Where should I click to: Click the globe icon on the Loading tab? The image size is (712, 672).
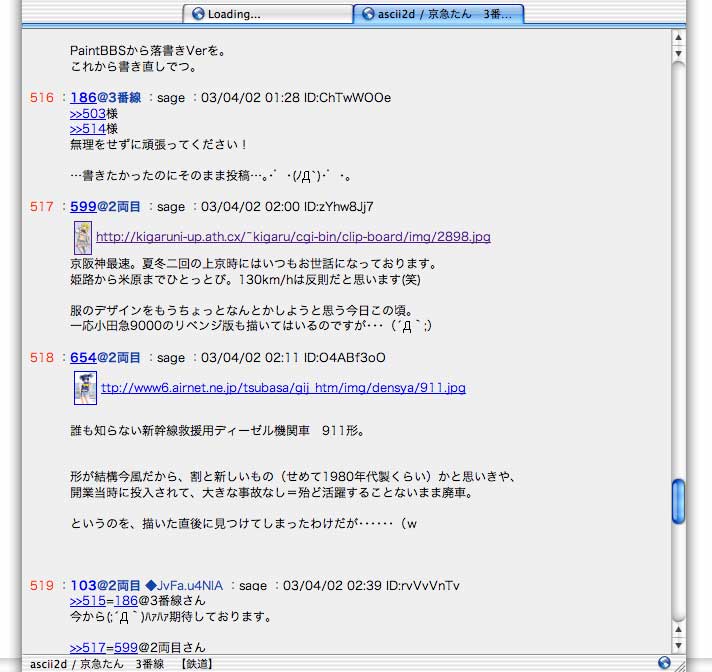pyautogui.click(x=198, y=14)
